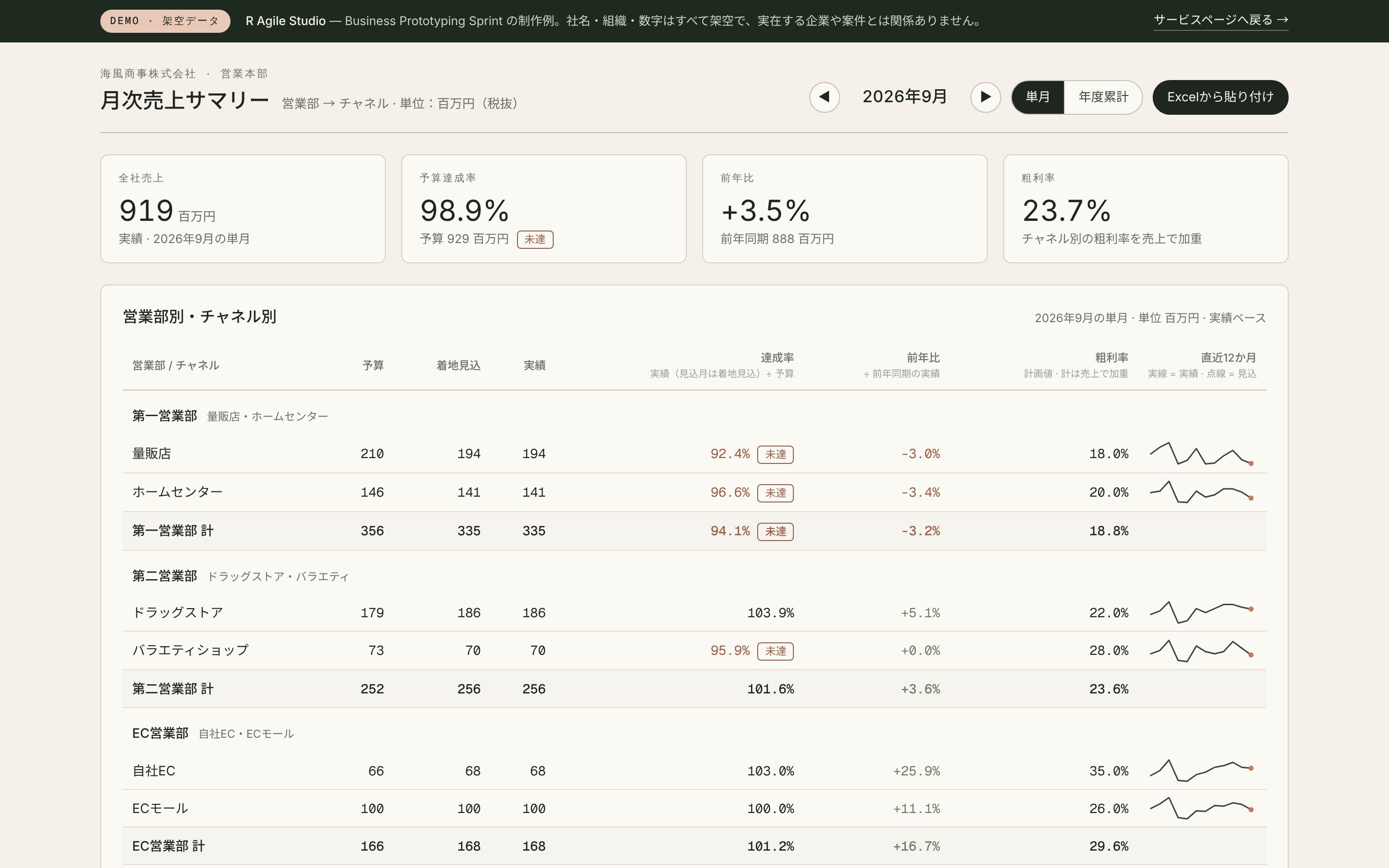Click the ドラッグストア 12-month sparkline

pyautogui.click(x=1201, y=612)
